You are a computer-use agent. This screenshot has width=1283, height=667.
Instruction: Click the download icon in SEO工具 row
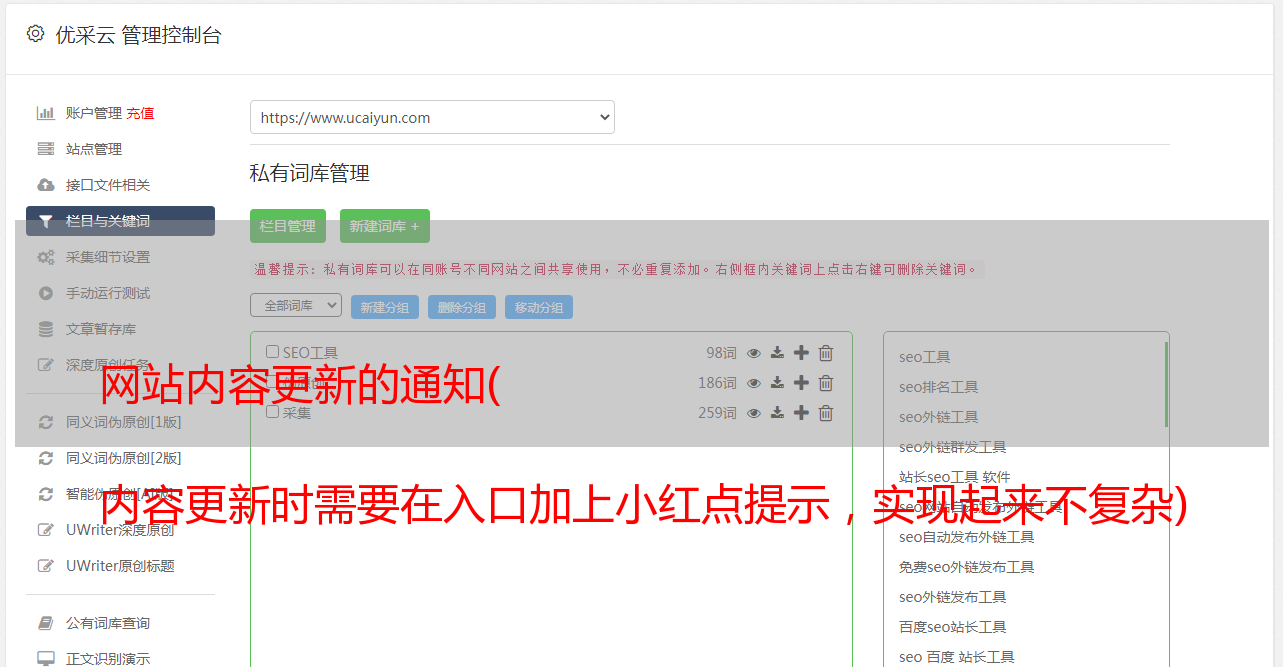778,353
